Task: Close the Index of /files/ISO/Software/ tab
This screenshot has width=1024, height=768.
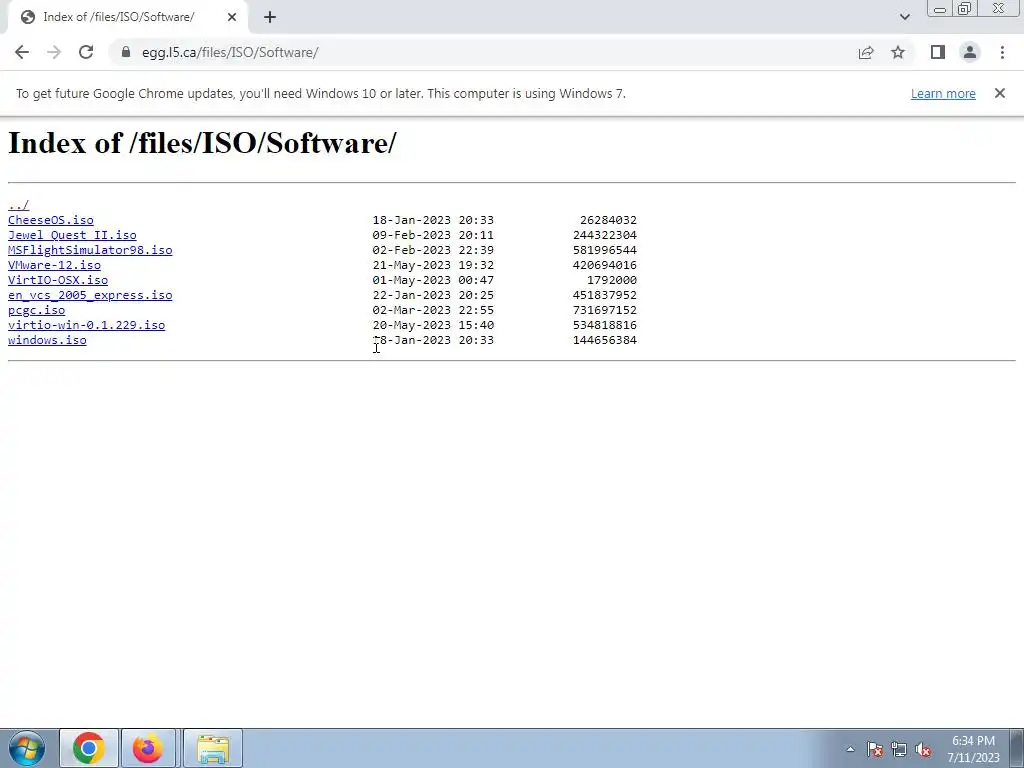Action: click(x=232, y=17)
